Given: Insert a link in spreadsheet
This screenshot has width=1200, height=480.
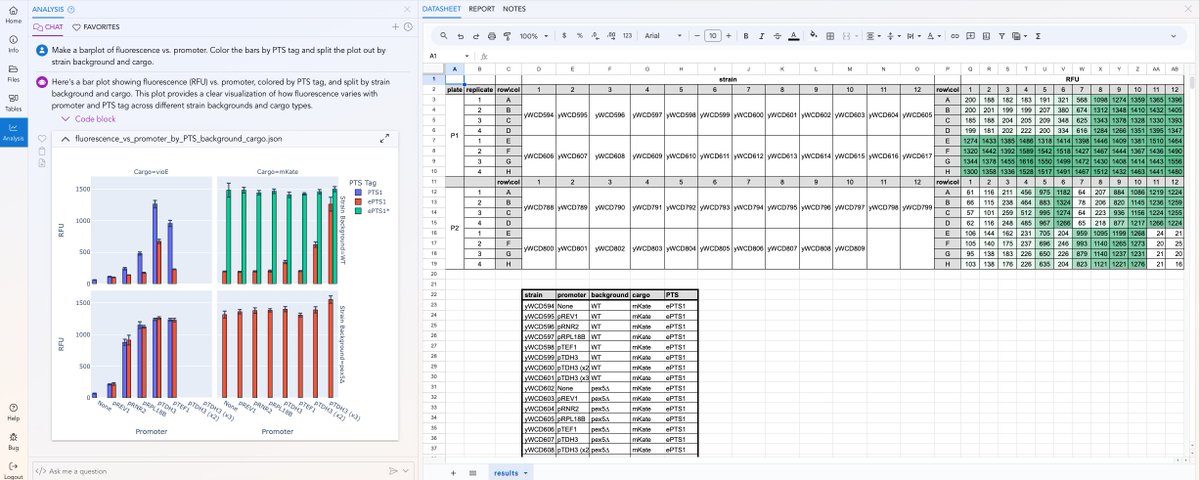Looking at the screenshot, I should (x=955, y=36).
